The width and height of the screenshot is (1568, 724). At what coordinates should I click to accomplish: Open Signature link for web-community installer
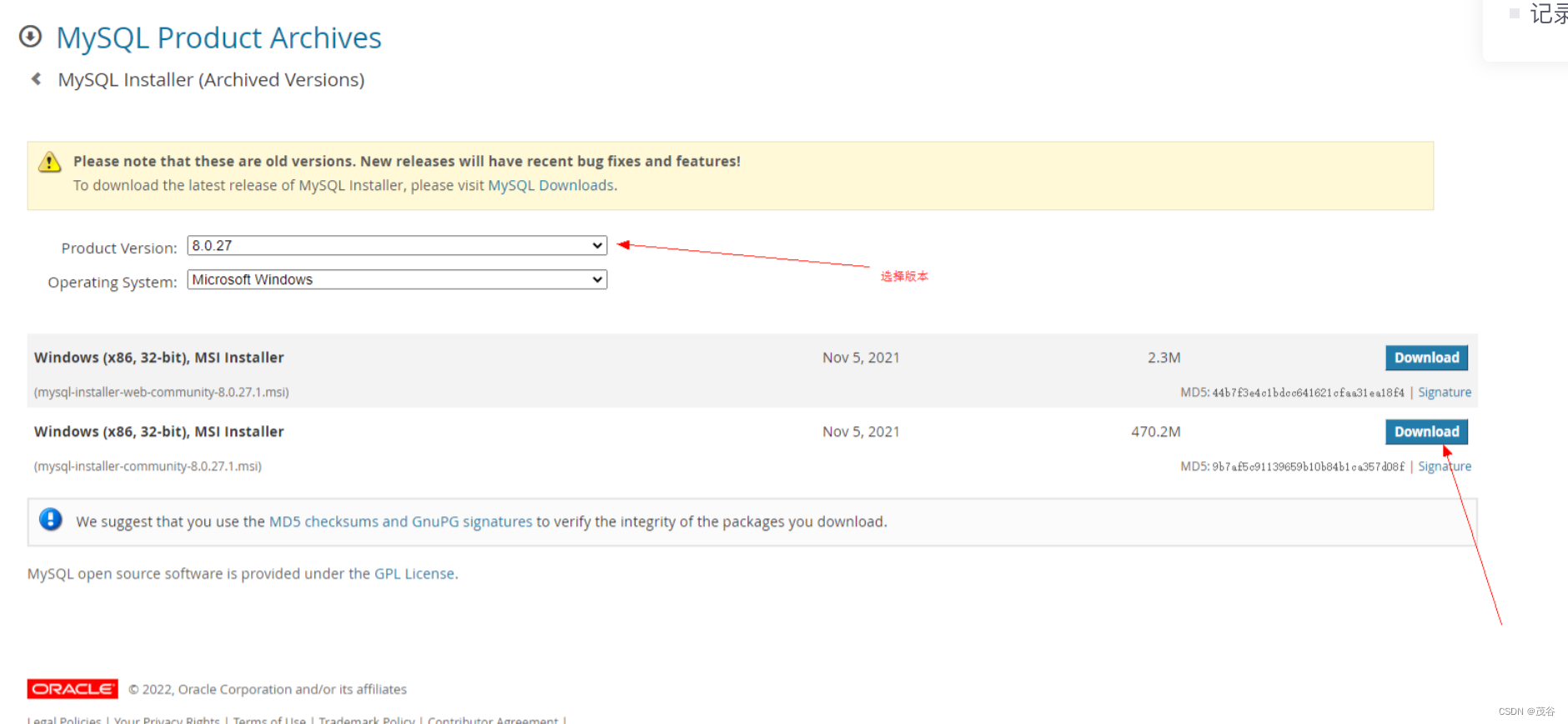pos(1445,392)
